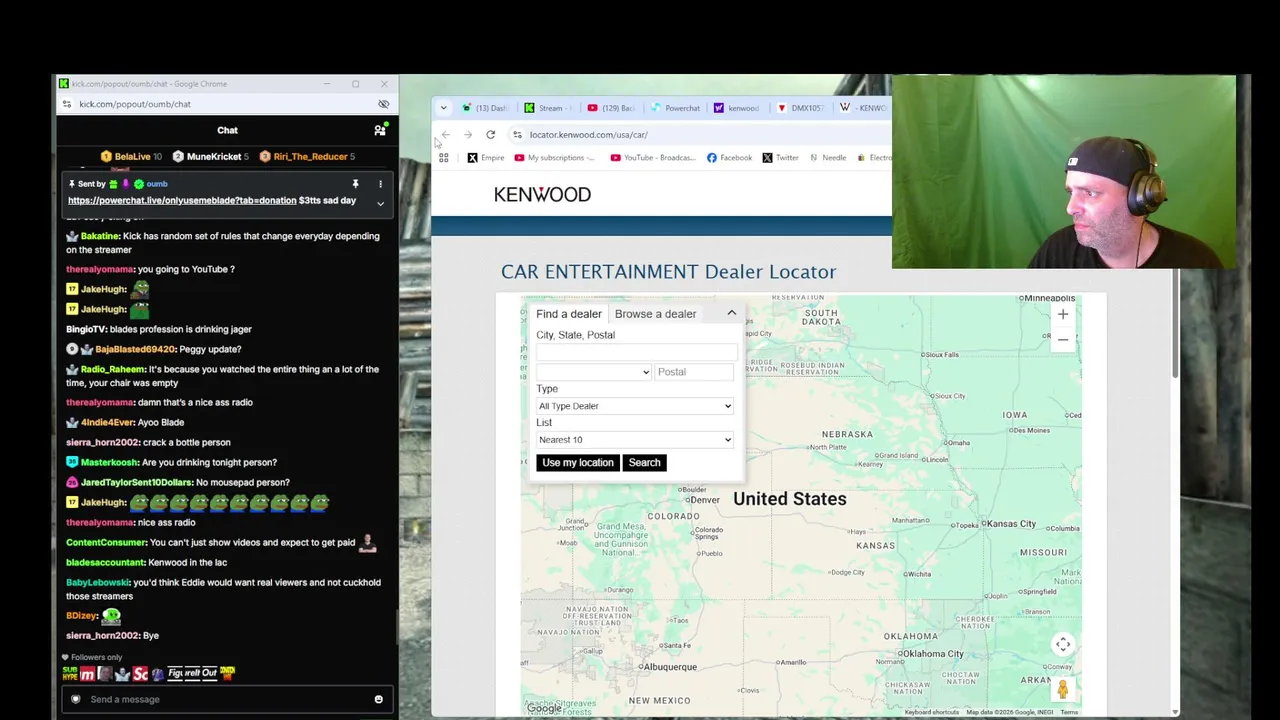
Task: Switch to the Stream tab
Action: pyautogui.click(x=550, y=108)
